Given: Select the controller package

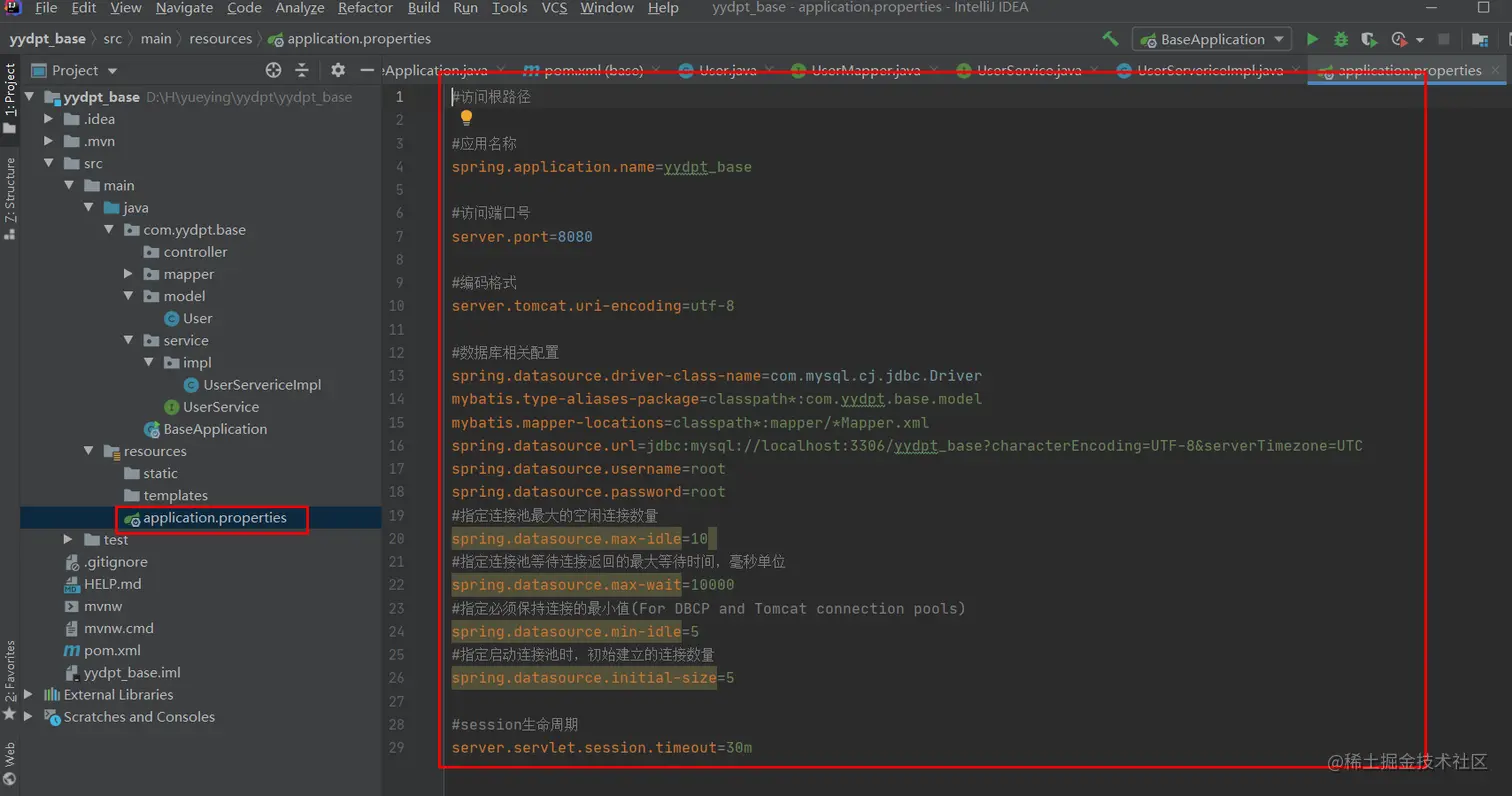Looking at the screenshot, I should 195,252.
